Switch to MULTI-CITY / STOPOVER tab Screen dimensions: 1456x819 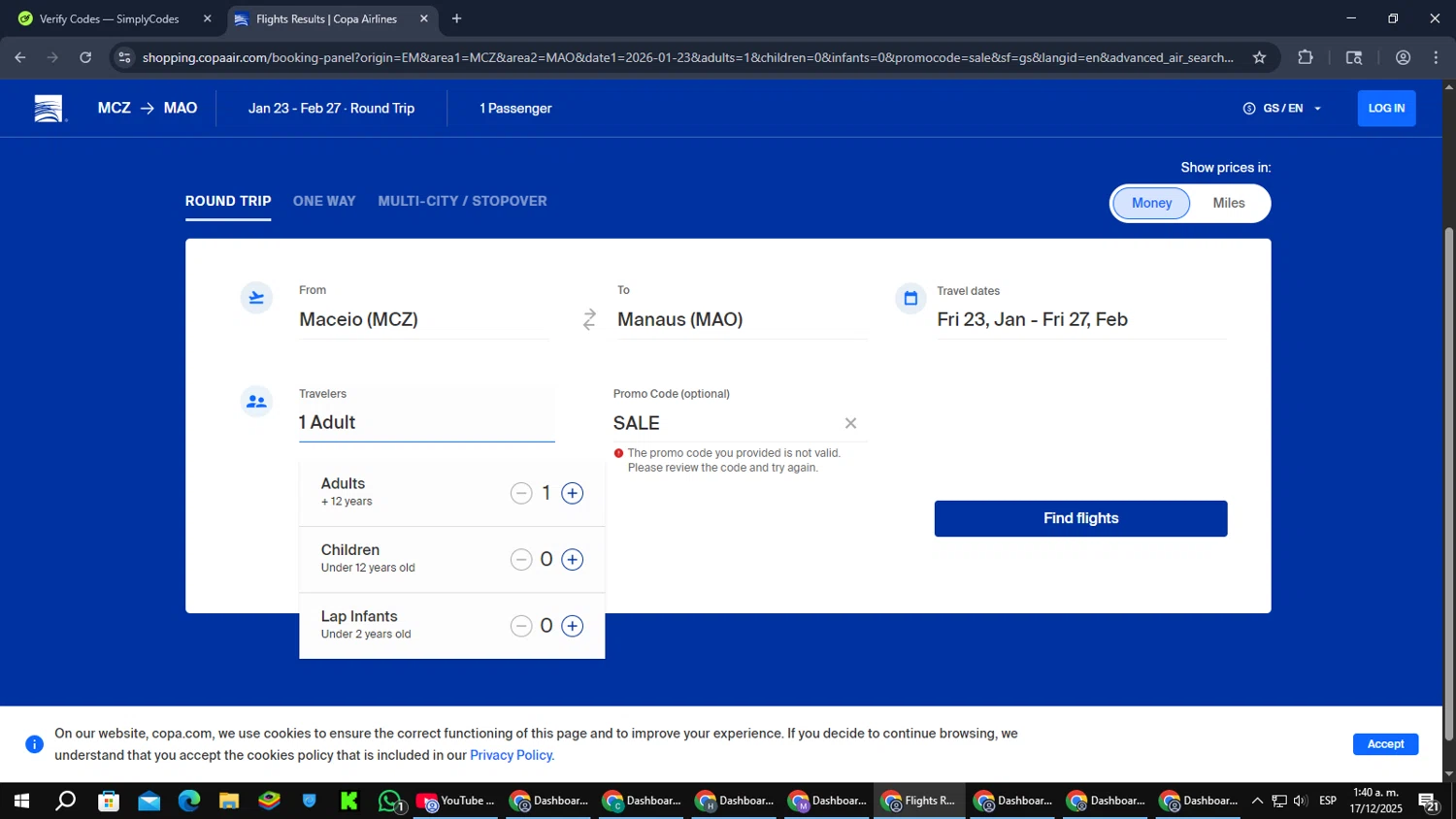click(x=462, y=201)
